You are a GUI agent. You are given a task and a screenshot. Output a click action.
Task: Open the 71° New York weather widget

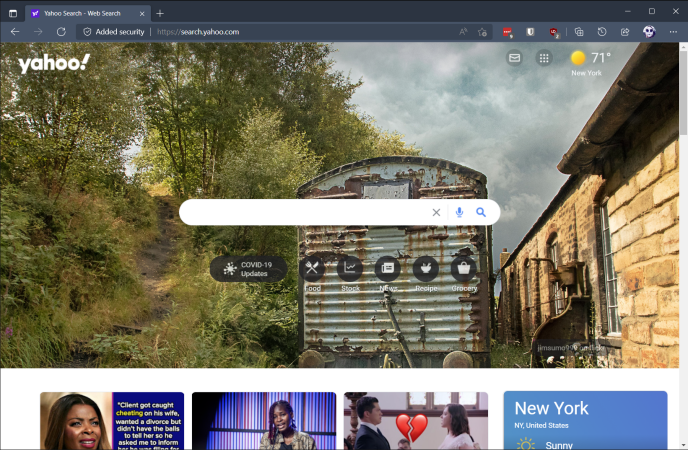click(591, 63)
